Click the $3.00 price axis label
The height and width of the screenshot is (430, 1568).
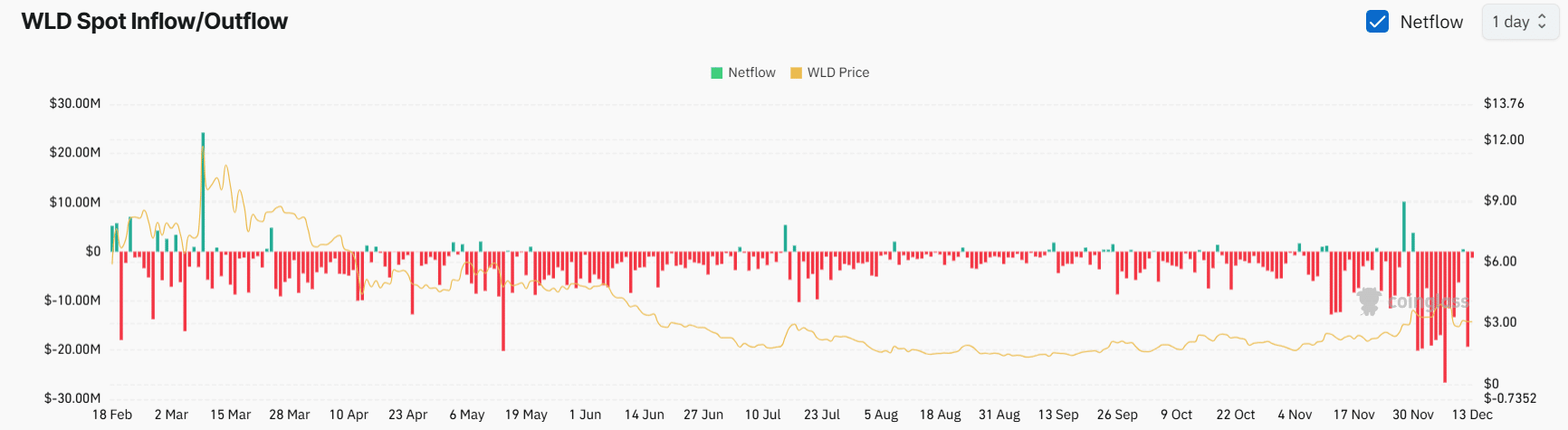tap(1500, 321)
